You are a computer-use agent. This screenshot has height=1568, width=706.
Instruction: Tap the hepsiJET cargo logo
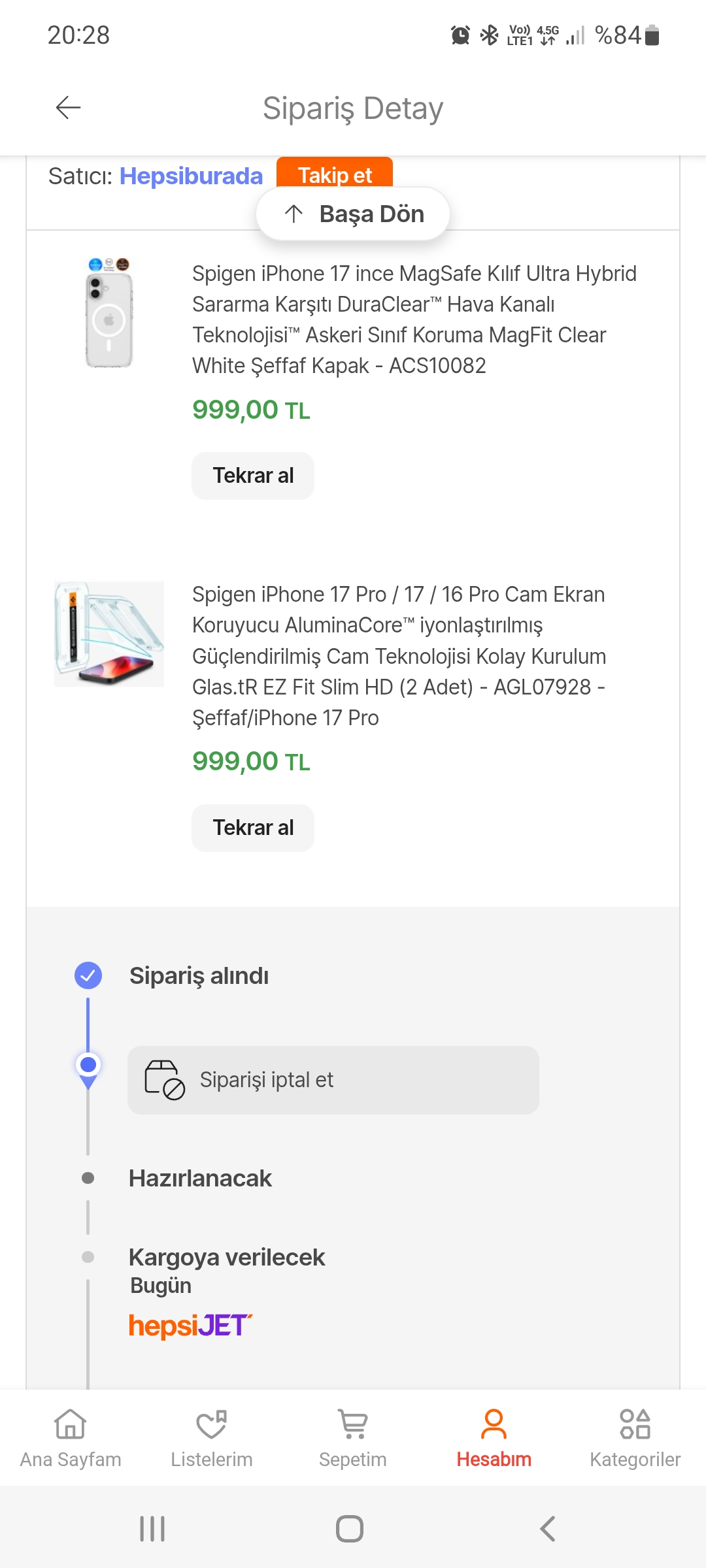pos(190,1326)
